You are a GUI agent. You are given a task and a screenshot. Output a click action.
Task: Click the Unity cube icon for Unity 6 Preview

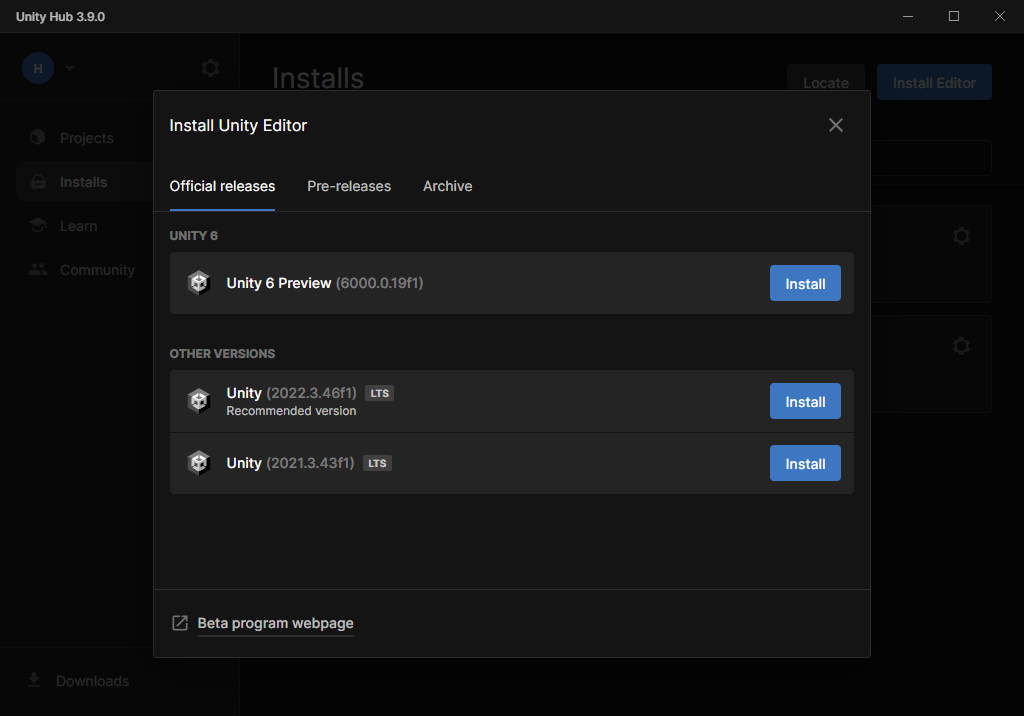coord(199,283)
